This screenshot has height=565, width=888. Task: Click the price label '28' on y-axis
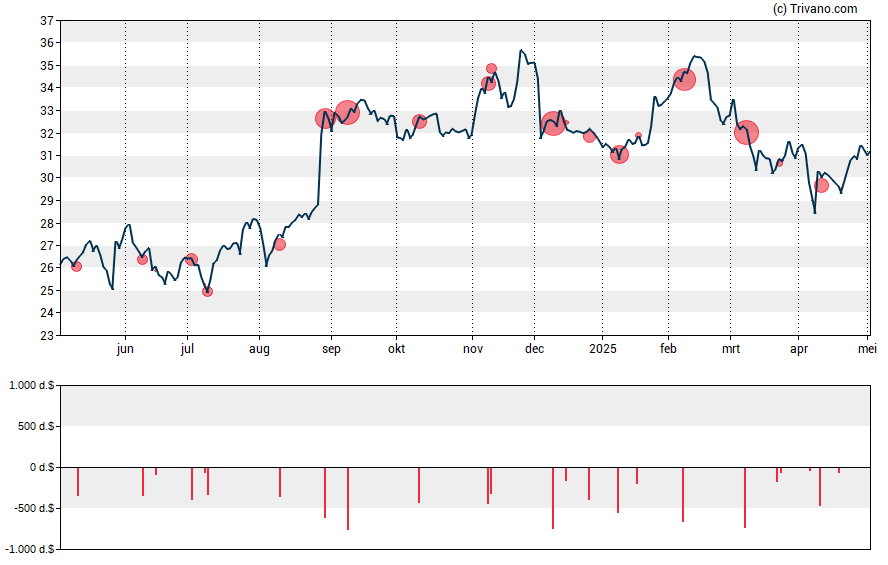47,223
